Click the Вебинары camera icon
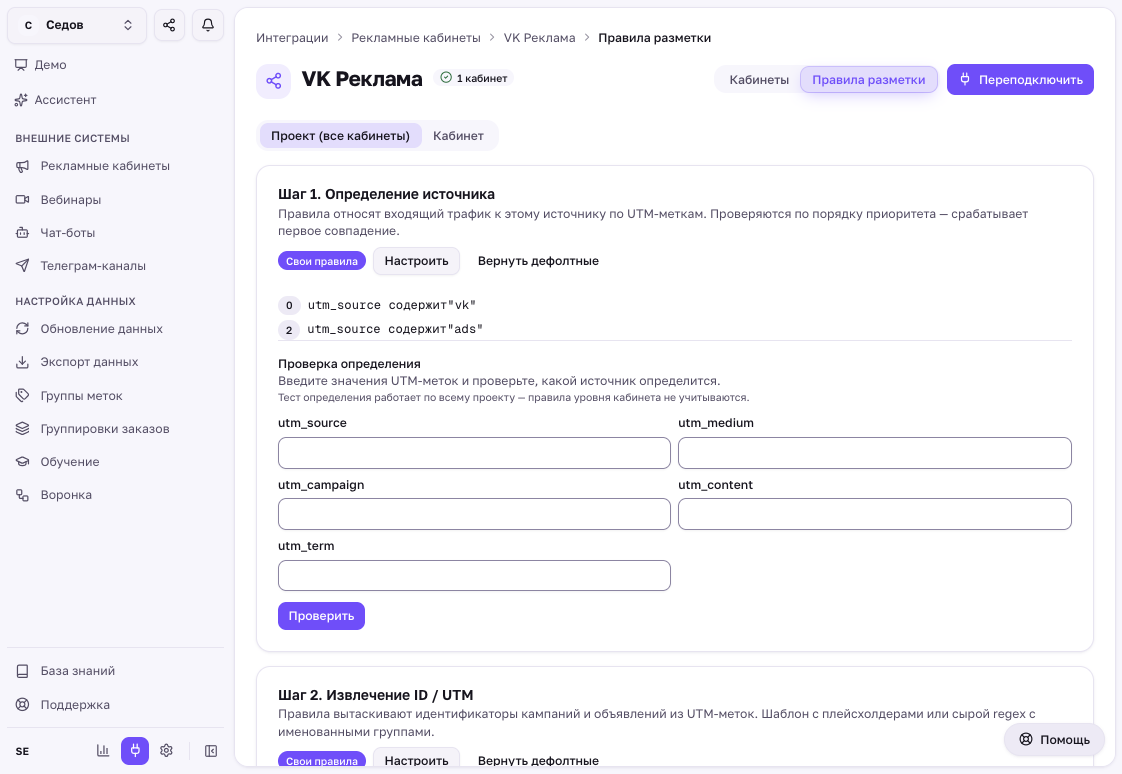The image size is (1122, 774). [22, 200]
